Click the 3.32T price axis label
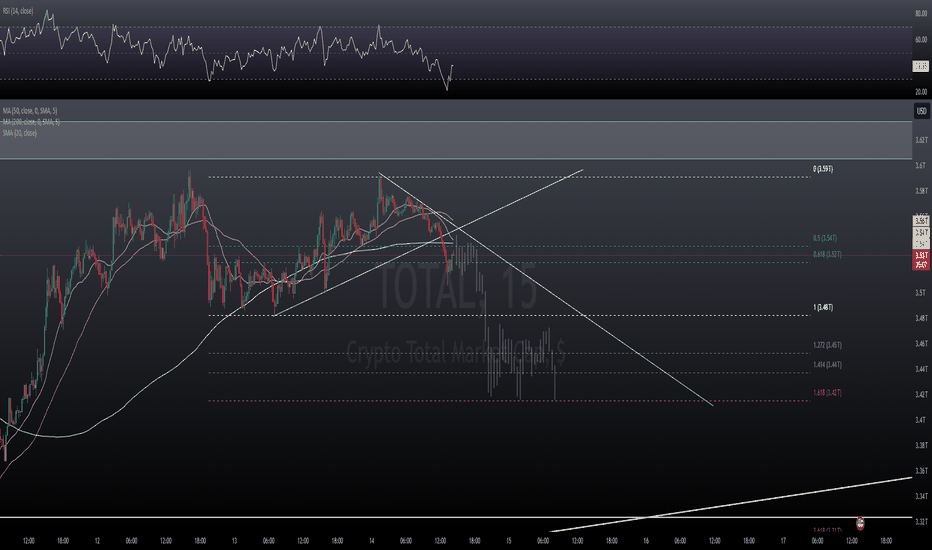The height and width of the screenshot is (550, 932). pos(921,522)
